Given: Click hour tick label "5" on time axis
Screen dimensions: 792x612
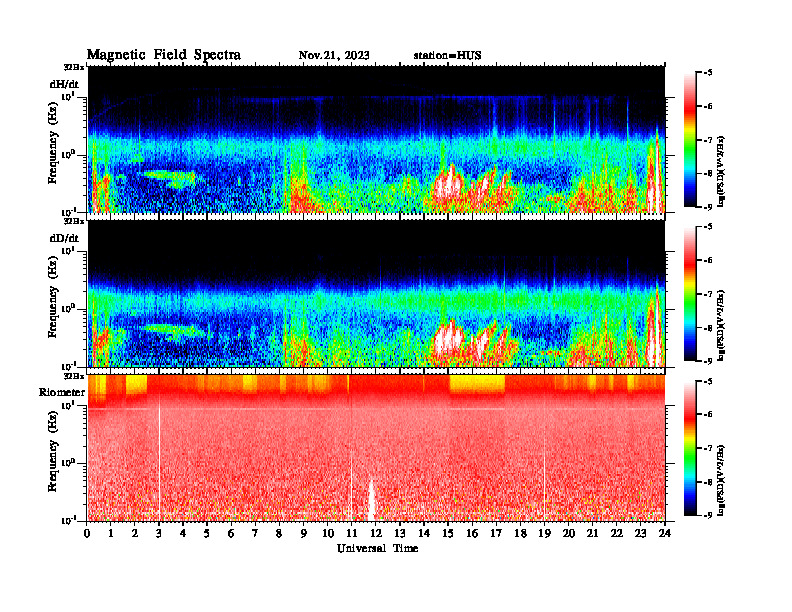Looking at the screenshot, I should click(207, 533).
